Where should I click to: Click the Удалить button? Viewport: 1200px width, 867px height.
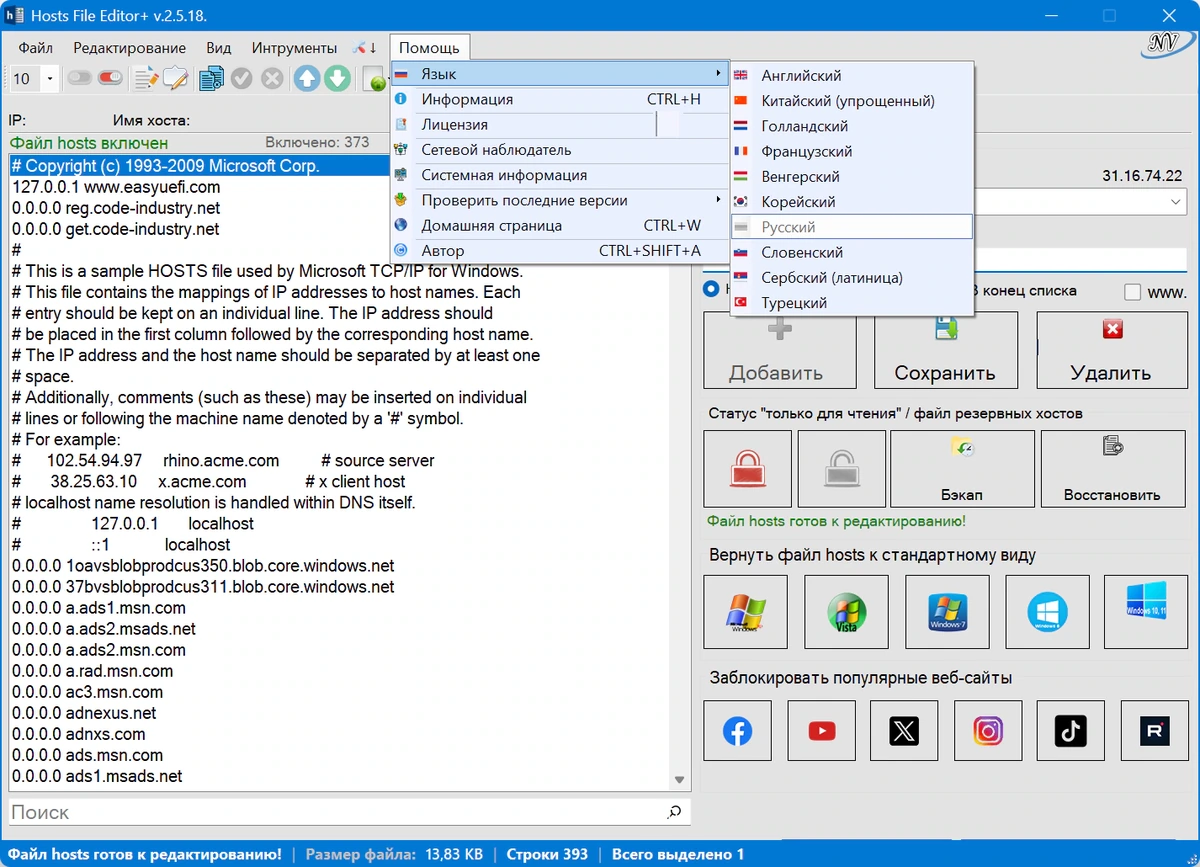coord(1111,350)
